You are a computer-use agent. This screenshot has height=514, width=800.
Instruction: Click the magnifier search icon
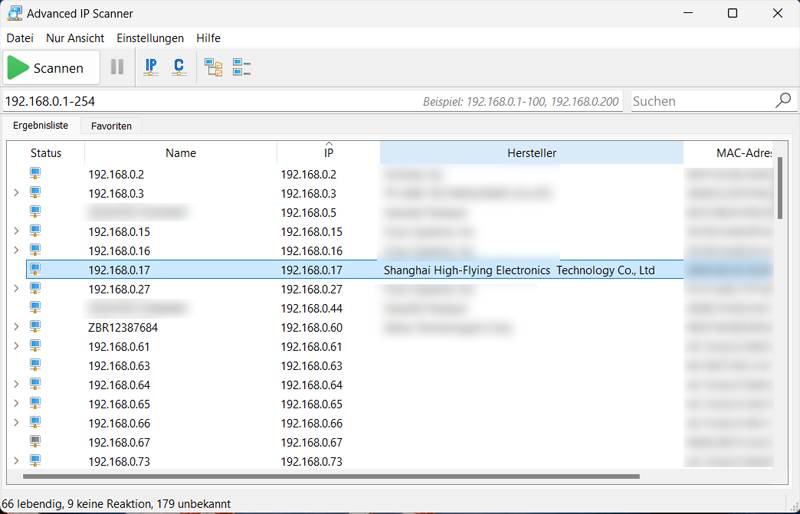pyautogui.click(x=784, y=101)
